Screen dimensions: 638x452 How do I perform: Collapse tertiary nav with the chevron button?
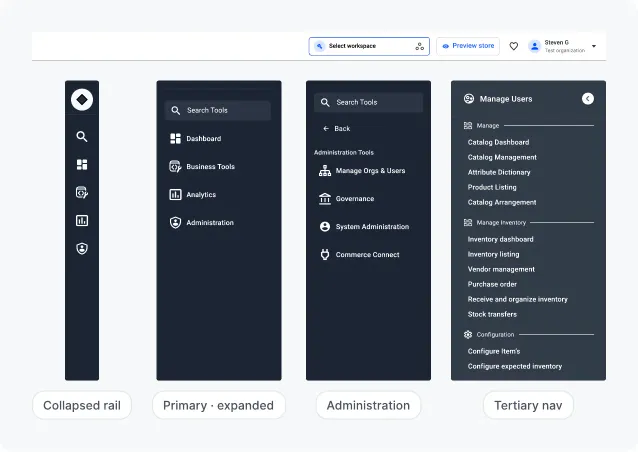[588, 99]
